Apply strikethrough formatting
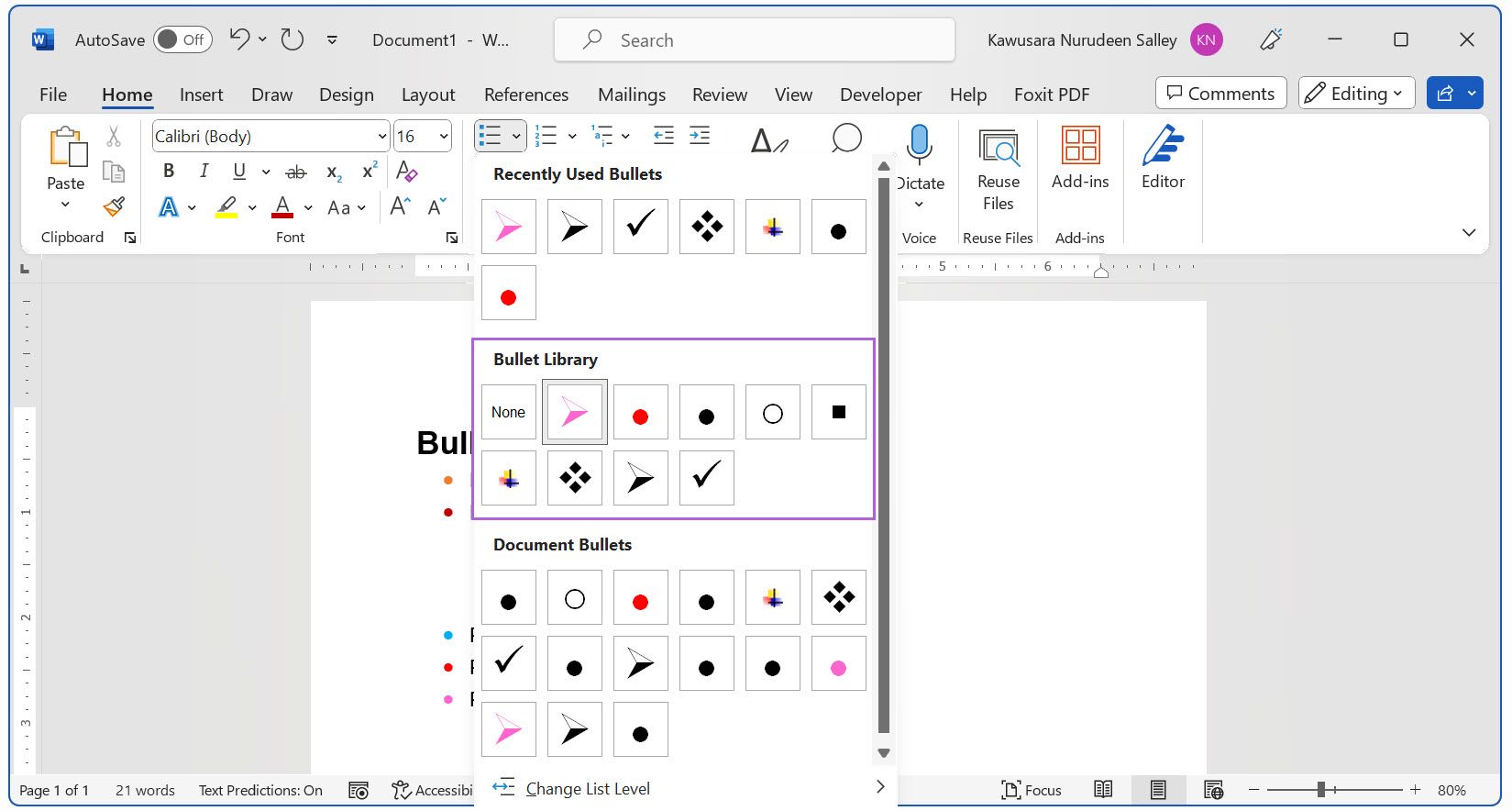The height and width of the screenshot is (811, 1512). click(x=295, y=172)
